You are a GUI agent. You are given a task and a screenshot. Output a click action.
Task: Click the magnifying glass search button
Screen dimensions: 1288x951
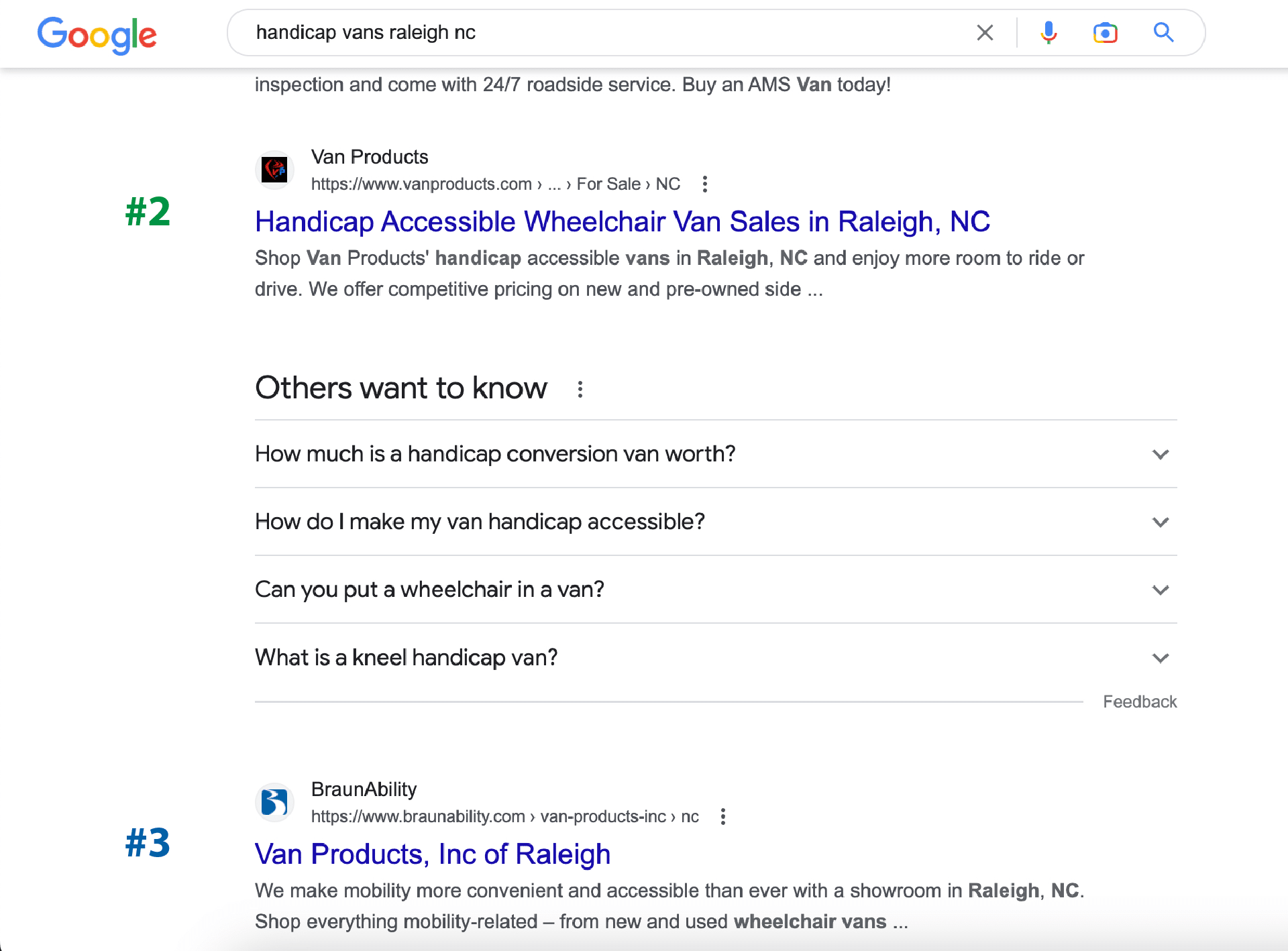tap(1163, 33)
